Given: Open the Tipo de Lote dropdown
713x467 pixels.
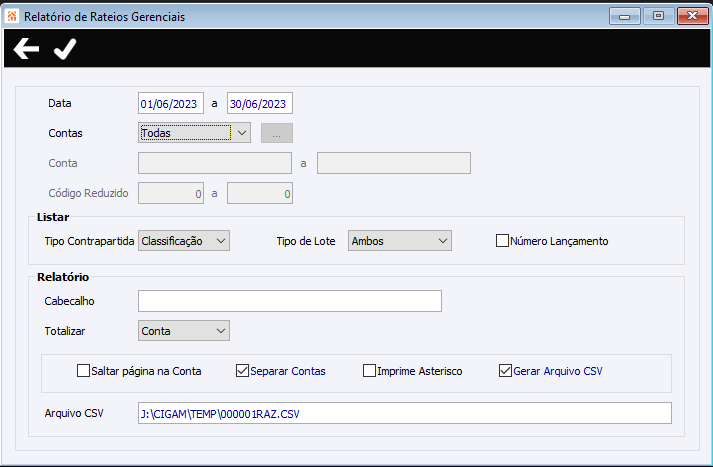Looking at the screenshot, I should (400, 241).
